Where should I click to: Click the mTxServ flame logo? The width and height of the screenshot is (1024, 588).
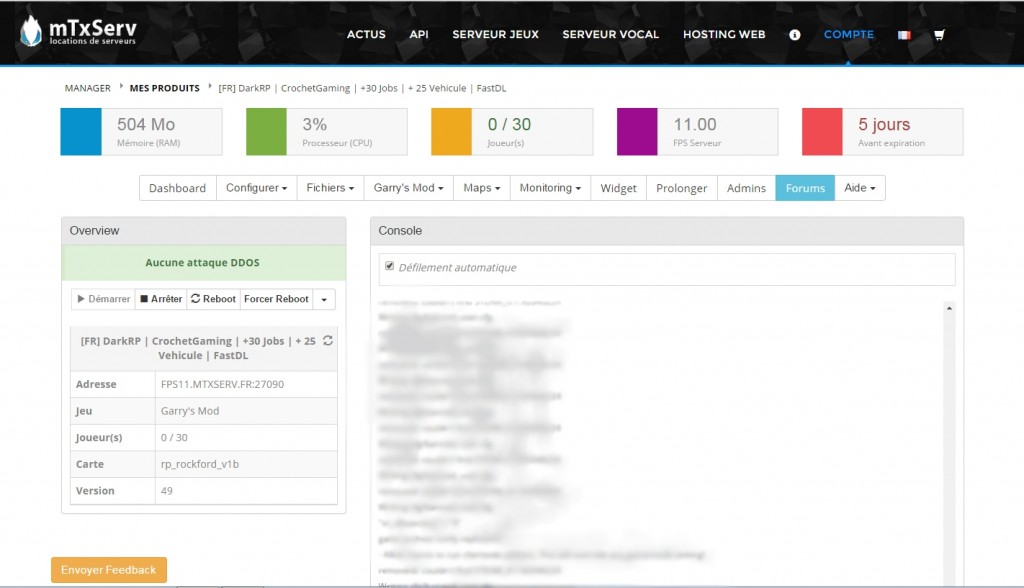click(31, 32)
